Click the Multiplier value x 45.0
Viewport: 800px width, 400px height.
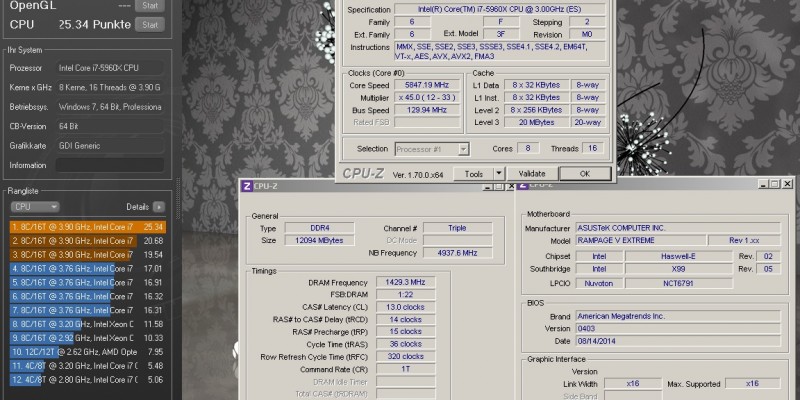click(x=426, y=97)
